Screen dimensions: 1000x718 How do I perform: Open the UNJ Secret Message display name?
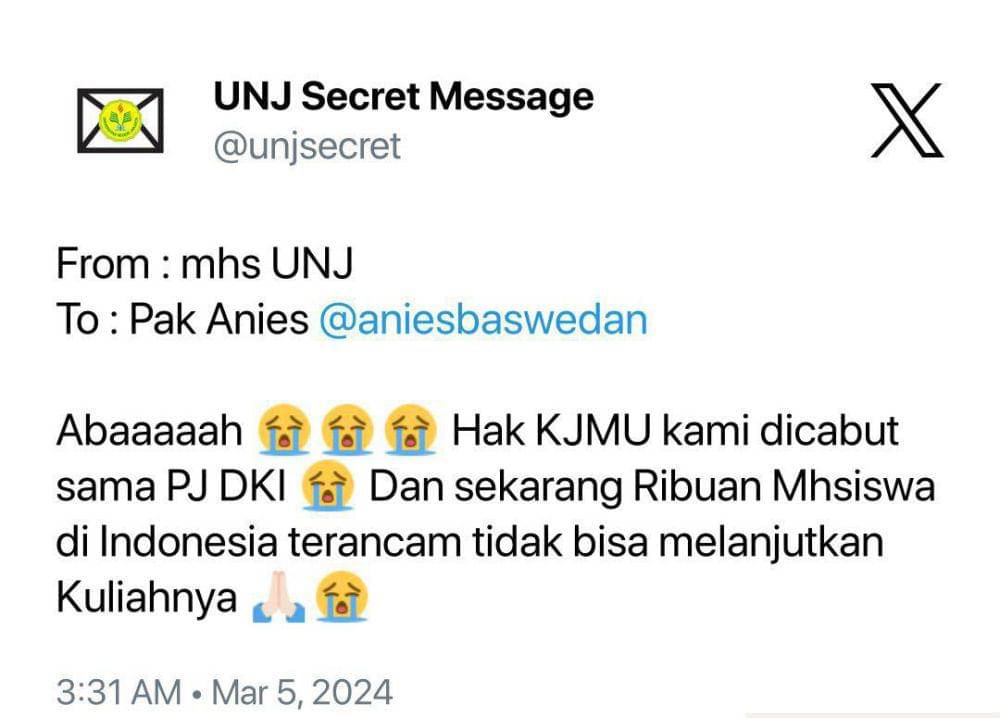[404, 98]
